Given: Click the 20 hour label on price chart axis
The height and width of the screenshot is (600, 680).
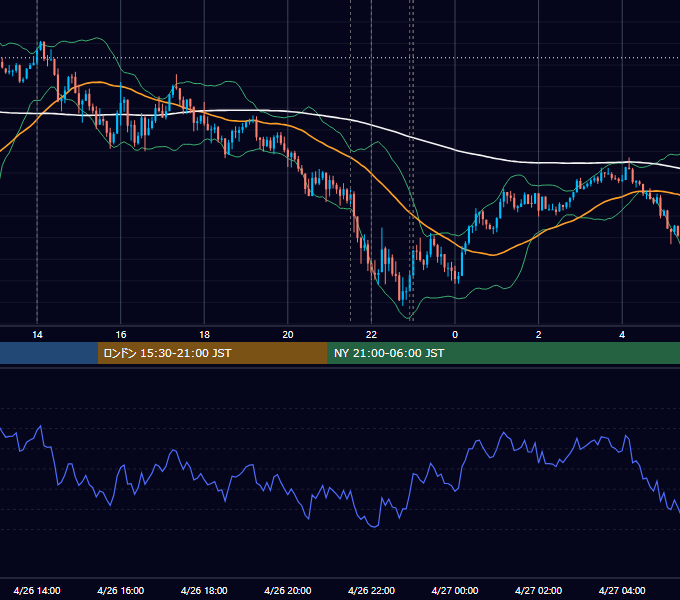Looking at the screenshot, I should coord(288,335).
